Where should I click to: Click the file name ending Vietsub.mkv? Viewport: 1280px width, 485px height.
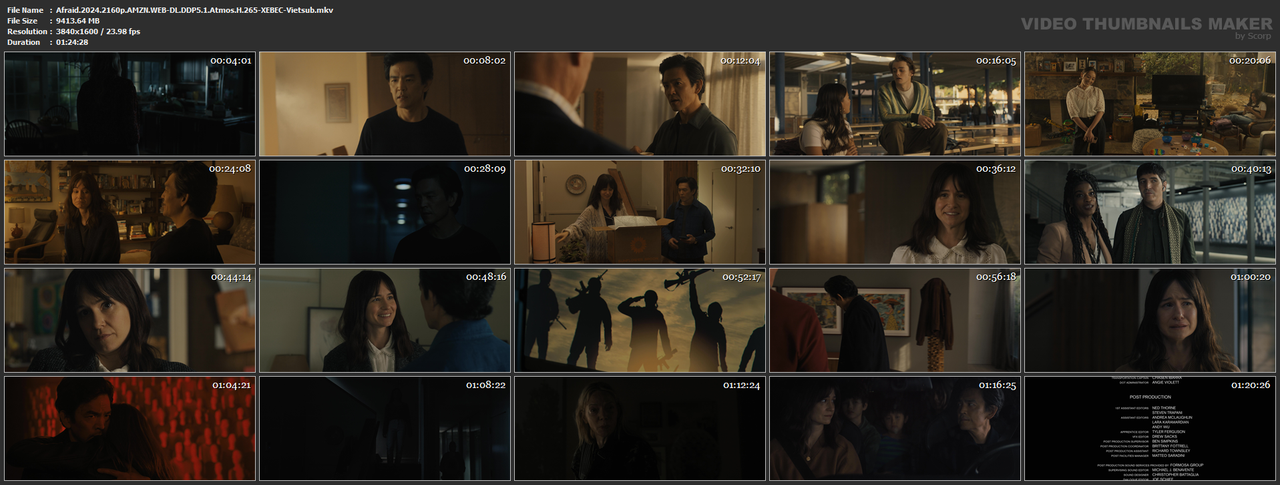pos(195,10)
